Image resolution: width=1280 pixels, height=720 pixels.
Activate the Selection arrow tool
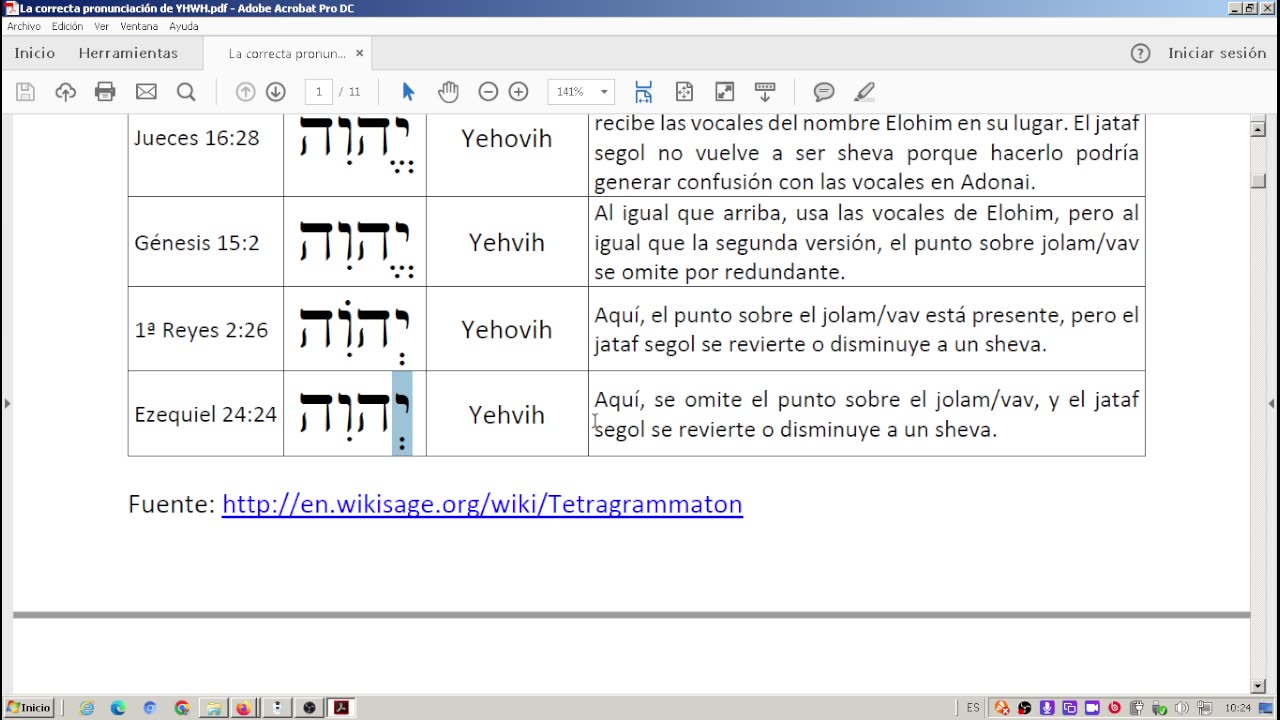pos(408,92)
